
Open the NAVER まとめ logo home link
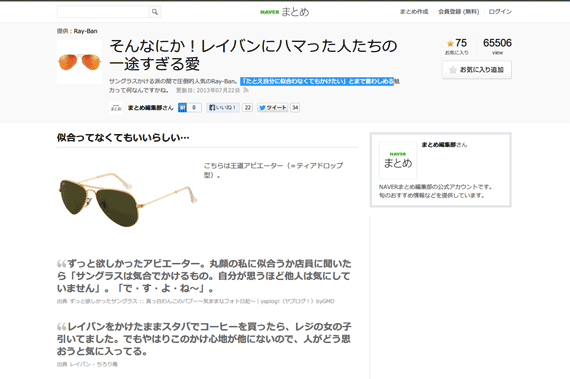click(285, 12)
